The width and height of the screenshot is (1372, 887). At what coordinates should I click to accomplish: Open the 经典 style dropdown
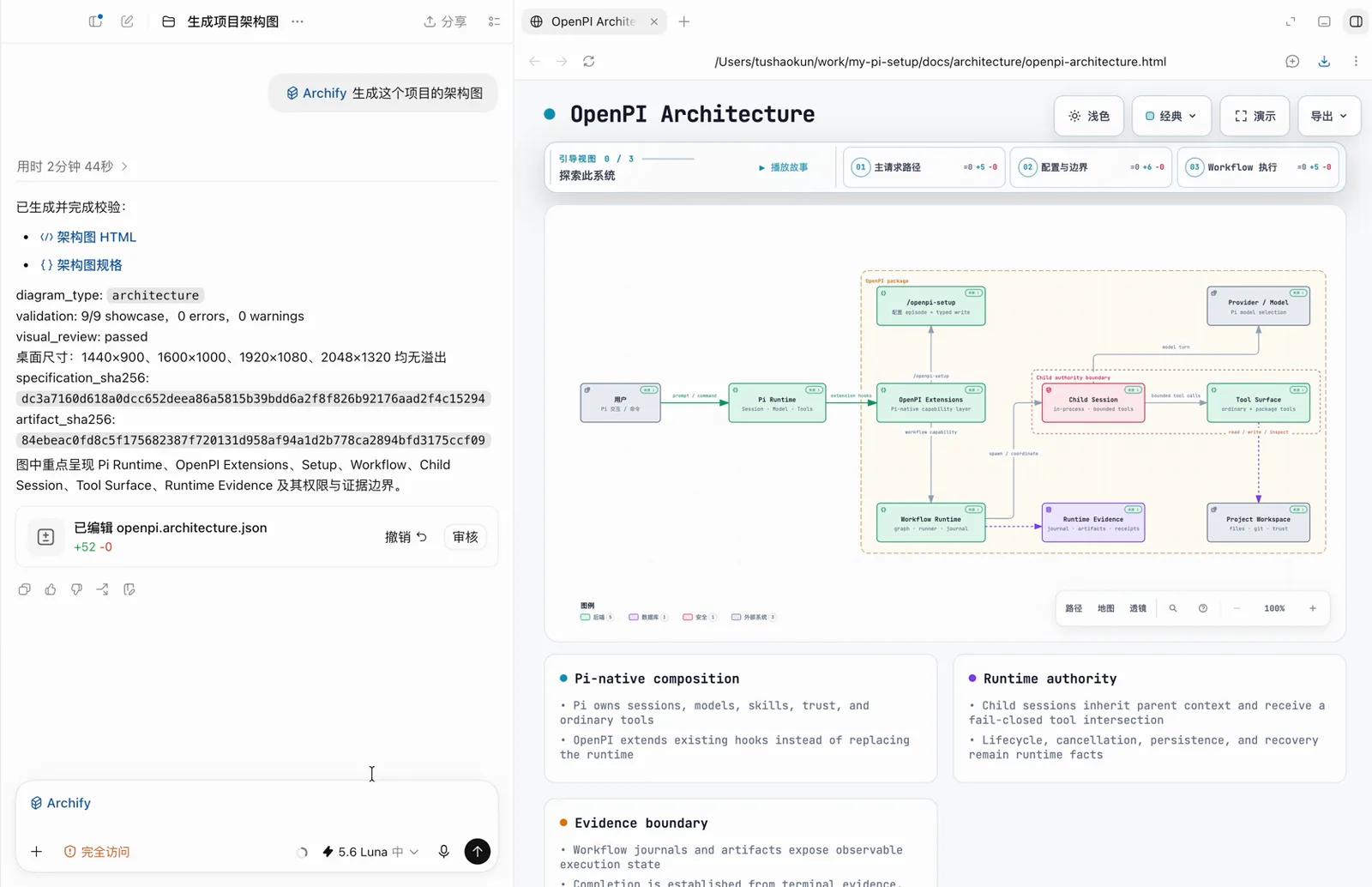pyautogui.click(x=1171, y=116)
